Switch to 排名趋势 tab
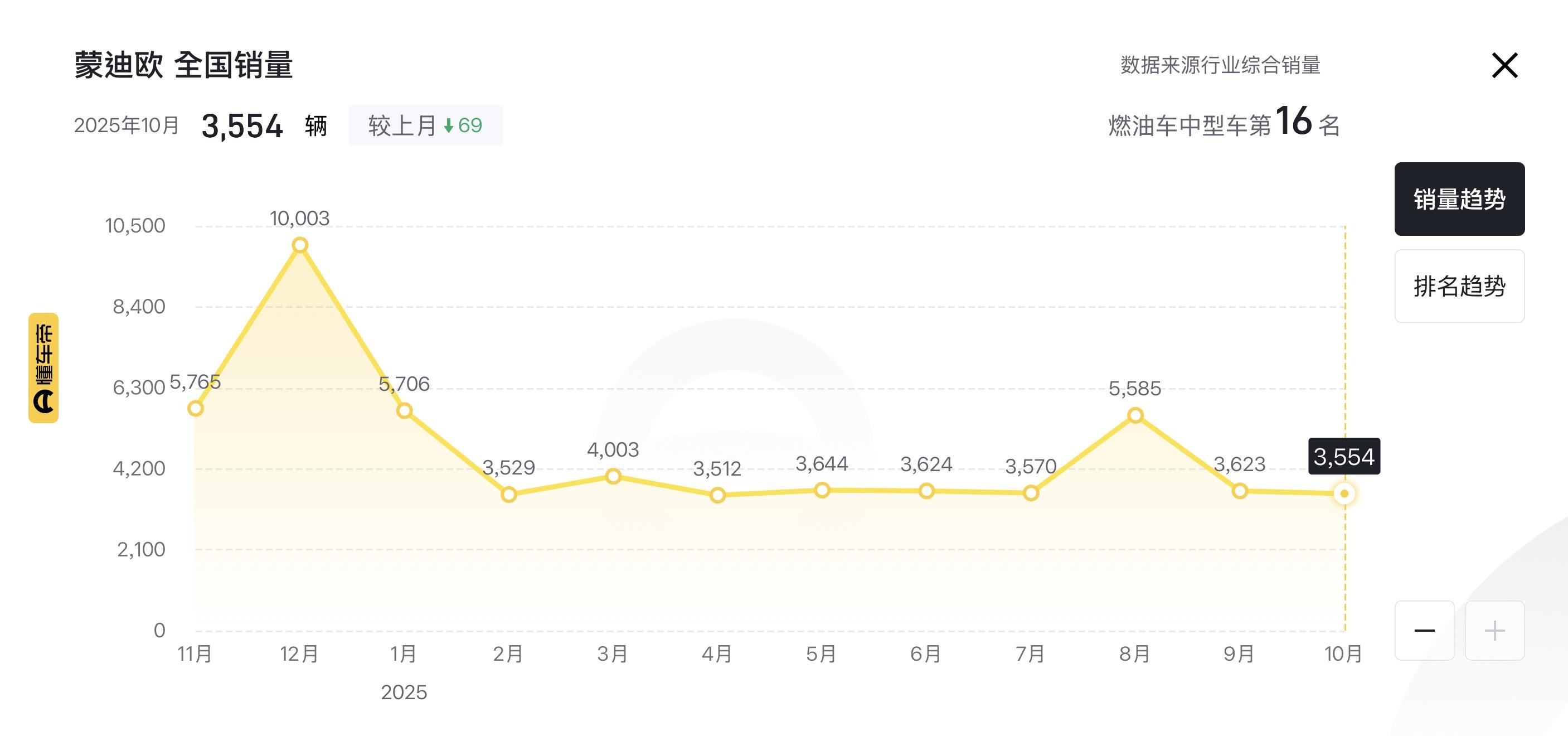The image size is (1568, 736). tap(1459, 286)
